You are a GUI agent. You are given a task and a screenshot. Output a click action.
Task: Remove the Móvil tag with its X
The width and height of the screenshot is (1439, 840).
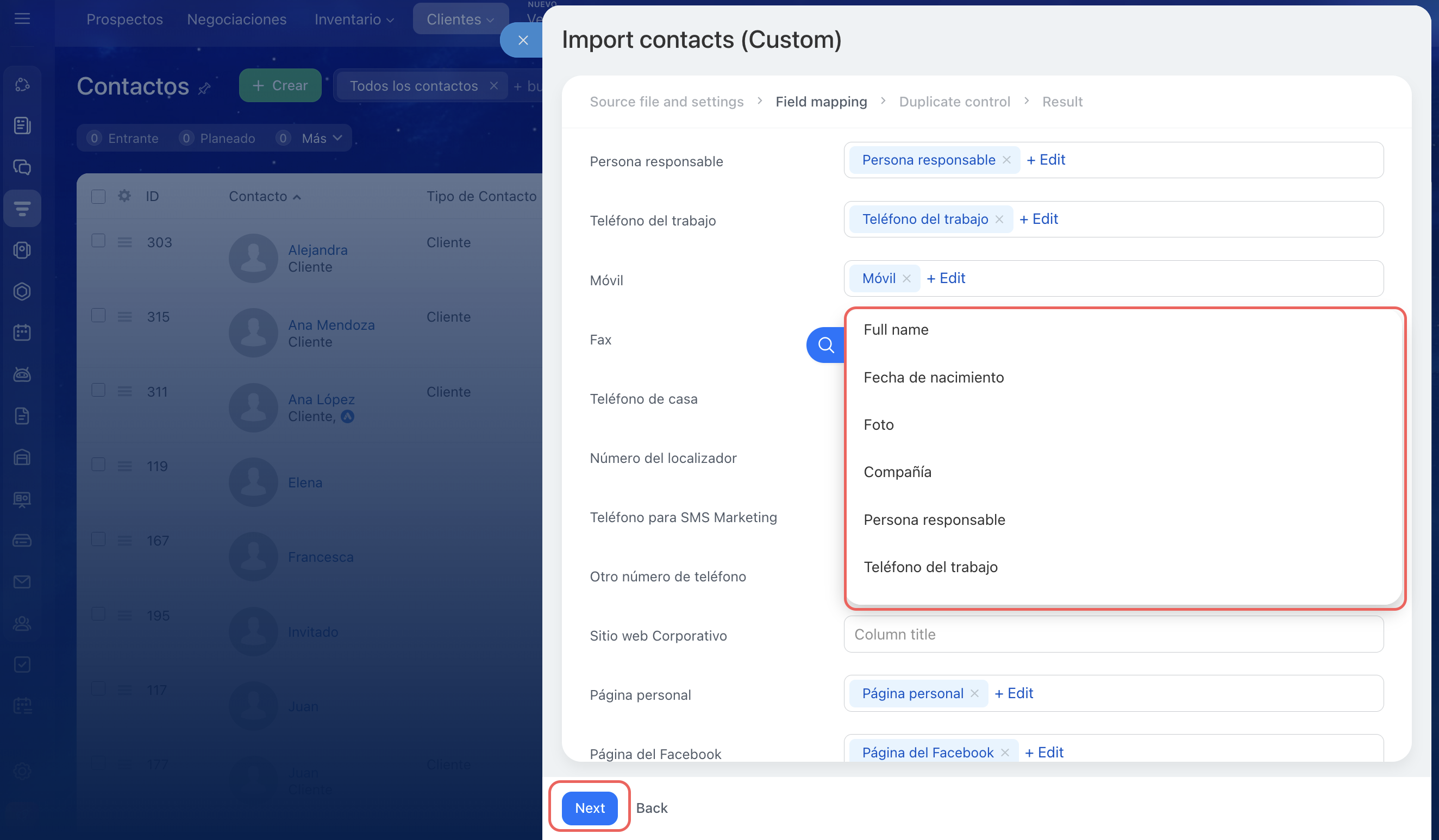click(906, 279)
